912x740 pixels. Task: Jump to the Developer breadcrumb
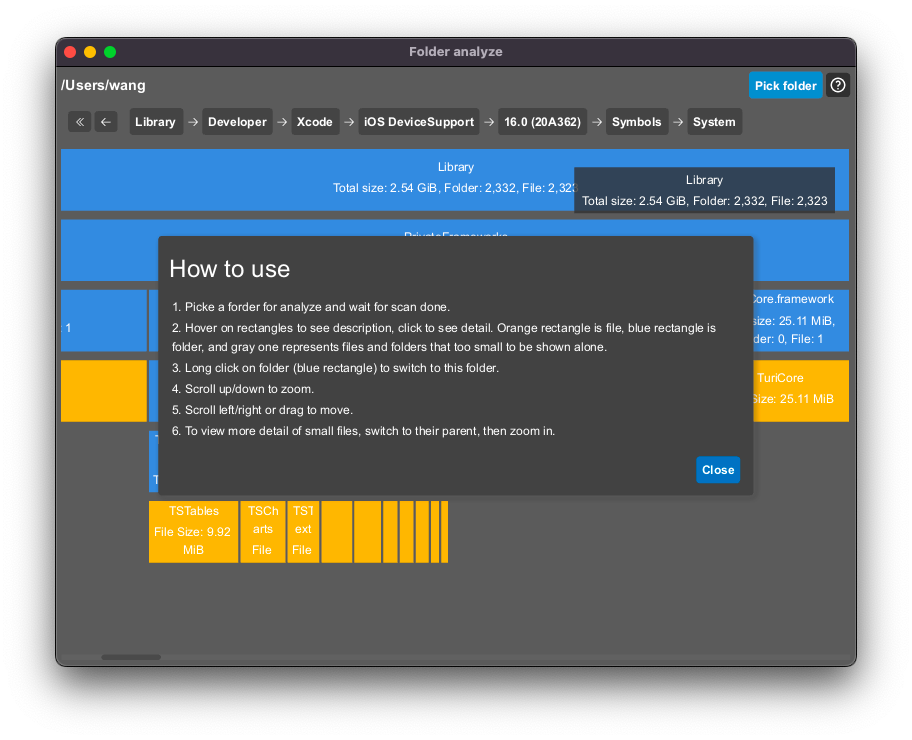tap(237, 122)
